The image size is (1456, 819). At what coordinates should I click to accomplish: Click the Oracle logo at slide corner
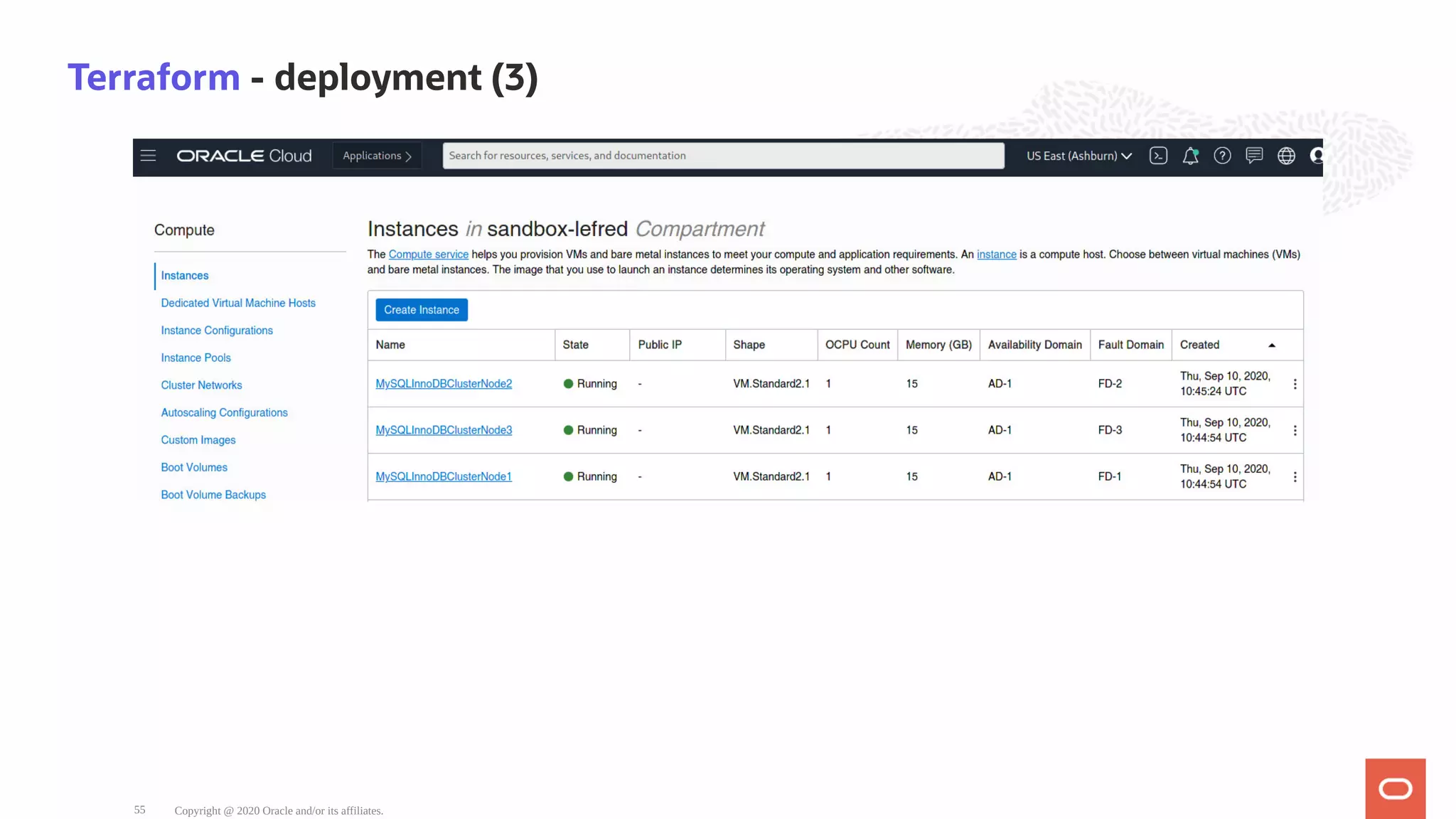[x=1395, y=788]
